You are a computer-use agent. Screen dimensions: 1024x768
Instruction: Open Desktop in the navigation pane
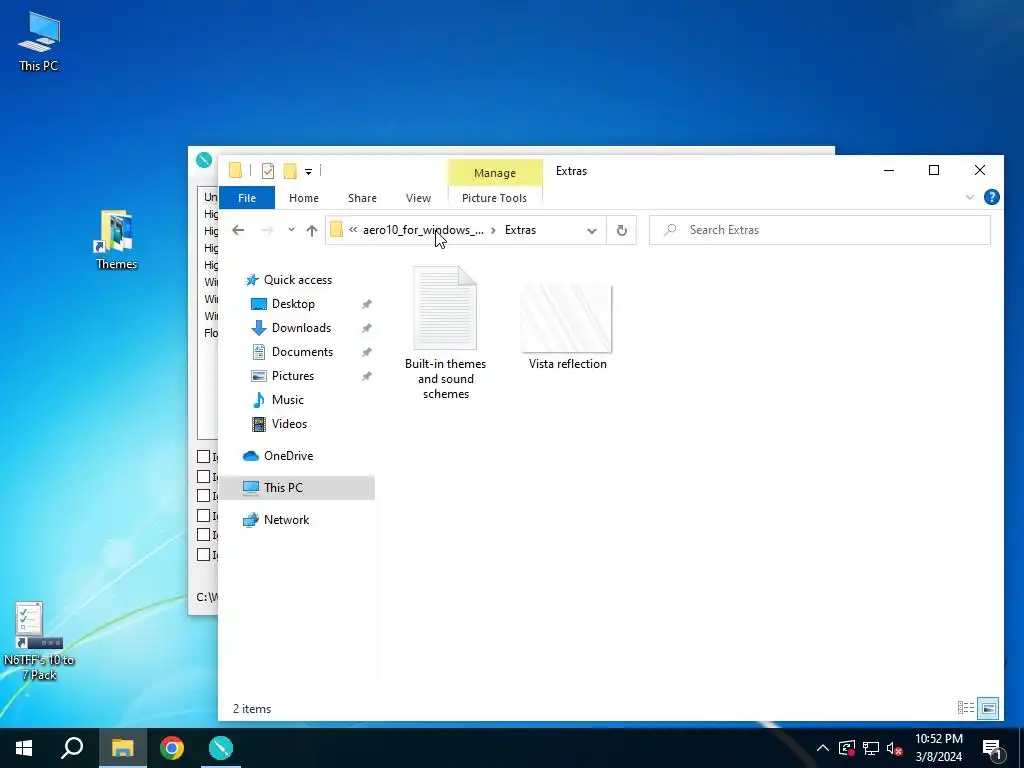[293, 304]
